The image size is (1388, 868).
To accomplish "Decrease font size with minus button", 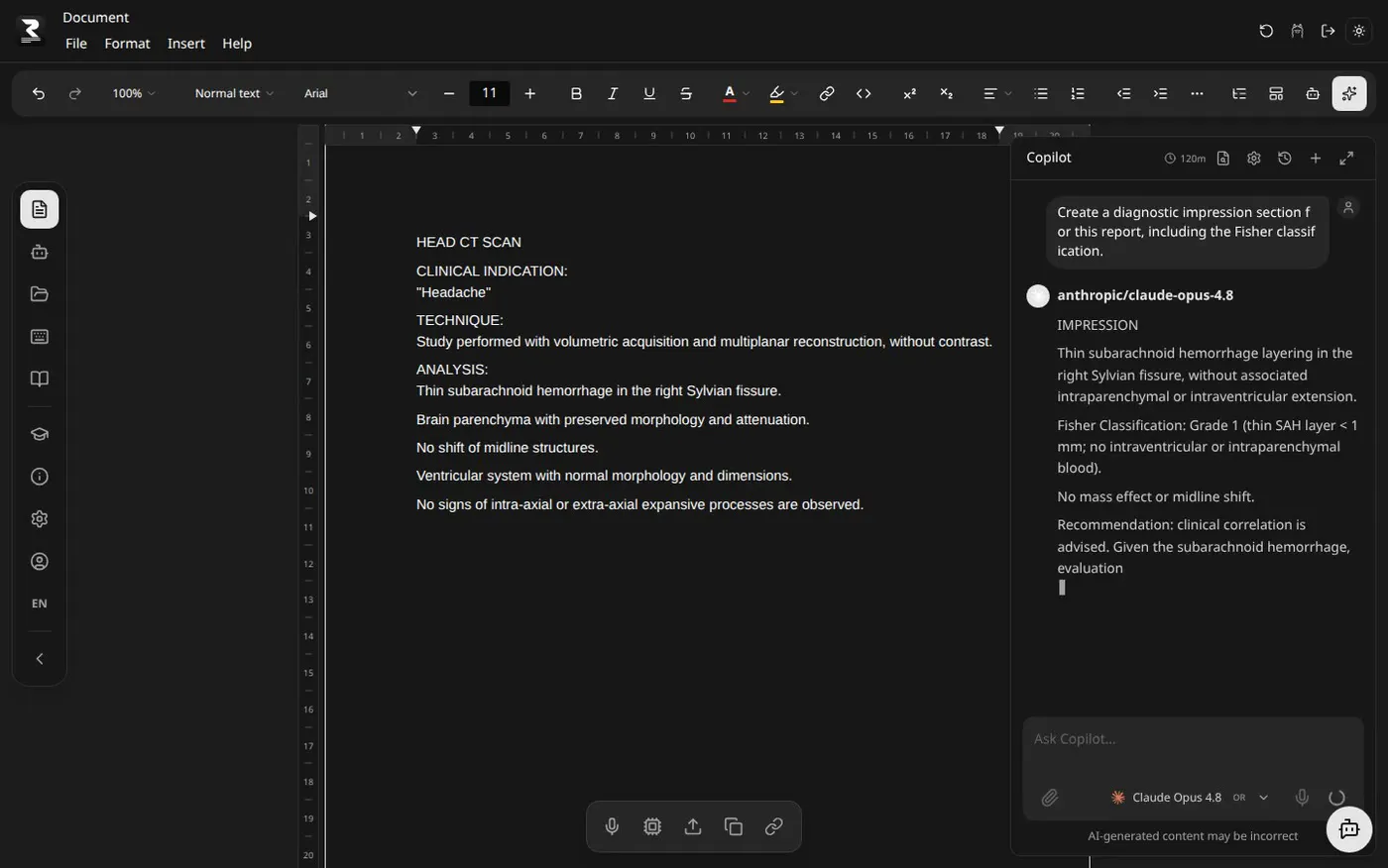I will click(x=449, y=93).
